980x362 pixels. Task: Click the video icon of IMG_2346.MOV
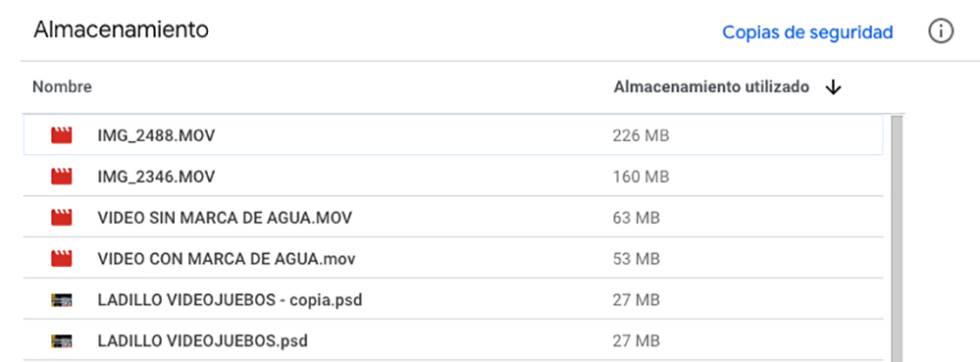(x=61, y=176)
